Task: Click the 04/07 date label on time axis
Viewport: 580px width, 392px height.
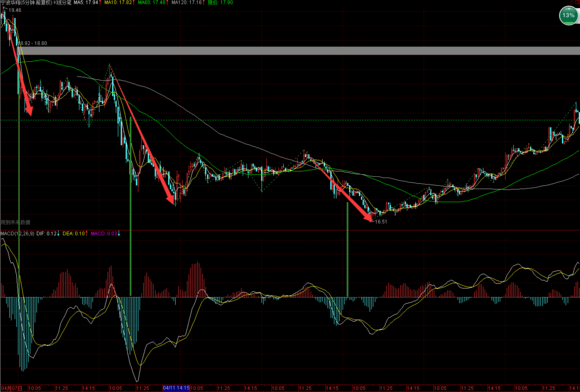Action: tap(11, 388)
